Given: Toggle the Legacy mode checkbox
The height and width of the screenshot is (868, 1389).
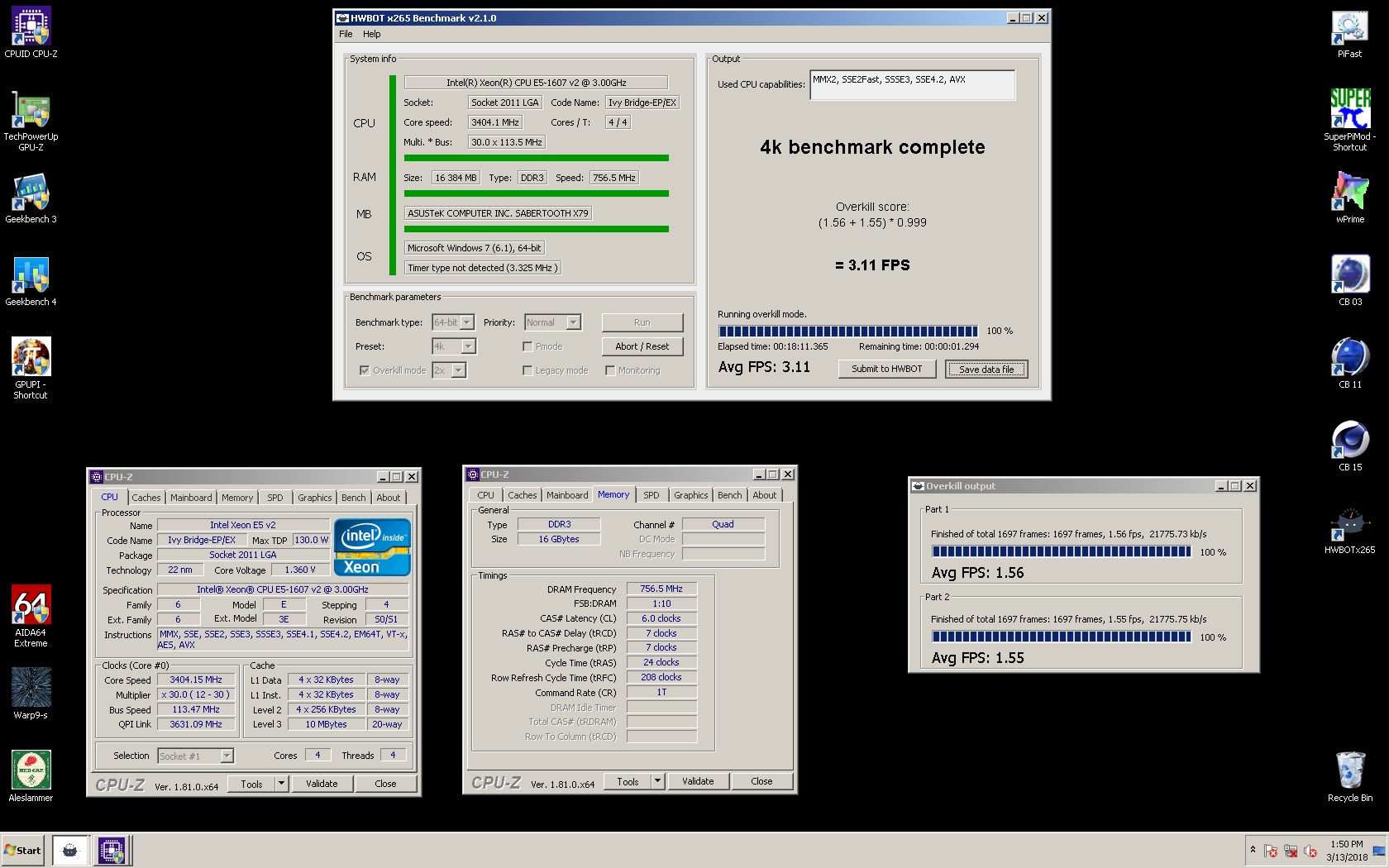Looking at the screenshot, I should tap(527, 370).
